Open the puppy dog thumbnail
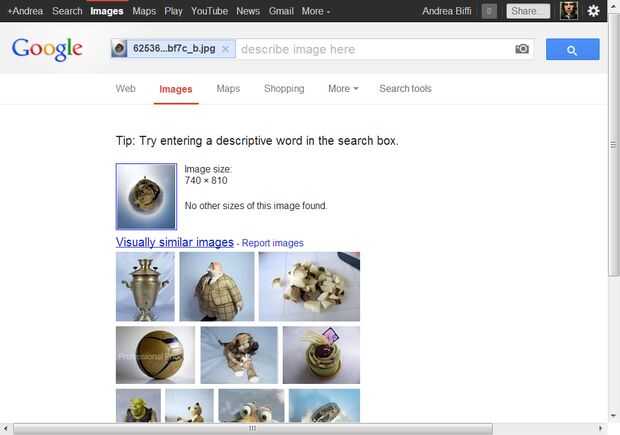The image size is (620, 435). tap(239, 355)
